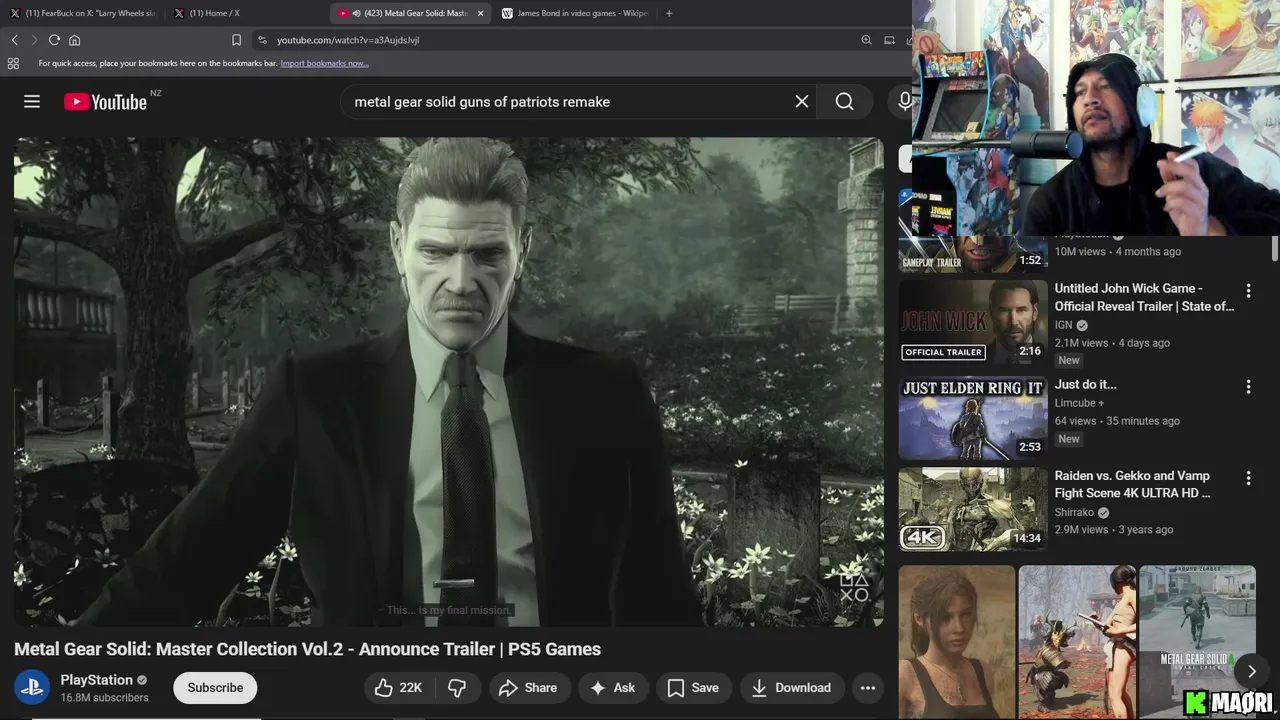Subscribe to the PlayStation channel
The width and height of the screenshot is (1280, 720).
pyautogui.click(x=215, y=688)
